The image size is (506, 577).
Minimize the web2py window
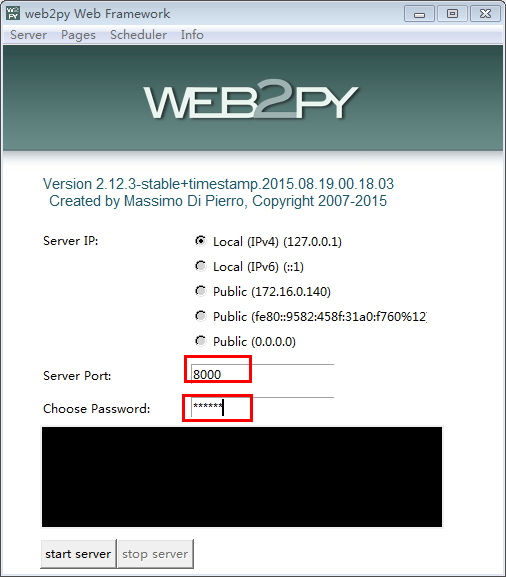click(x=419, y=14)
